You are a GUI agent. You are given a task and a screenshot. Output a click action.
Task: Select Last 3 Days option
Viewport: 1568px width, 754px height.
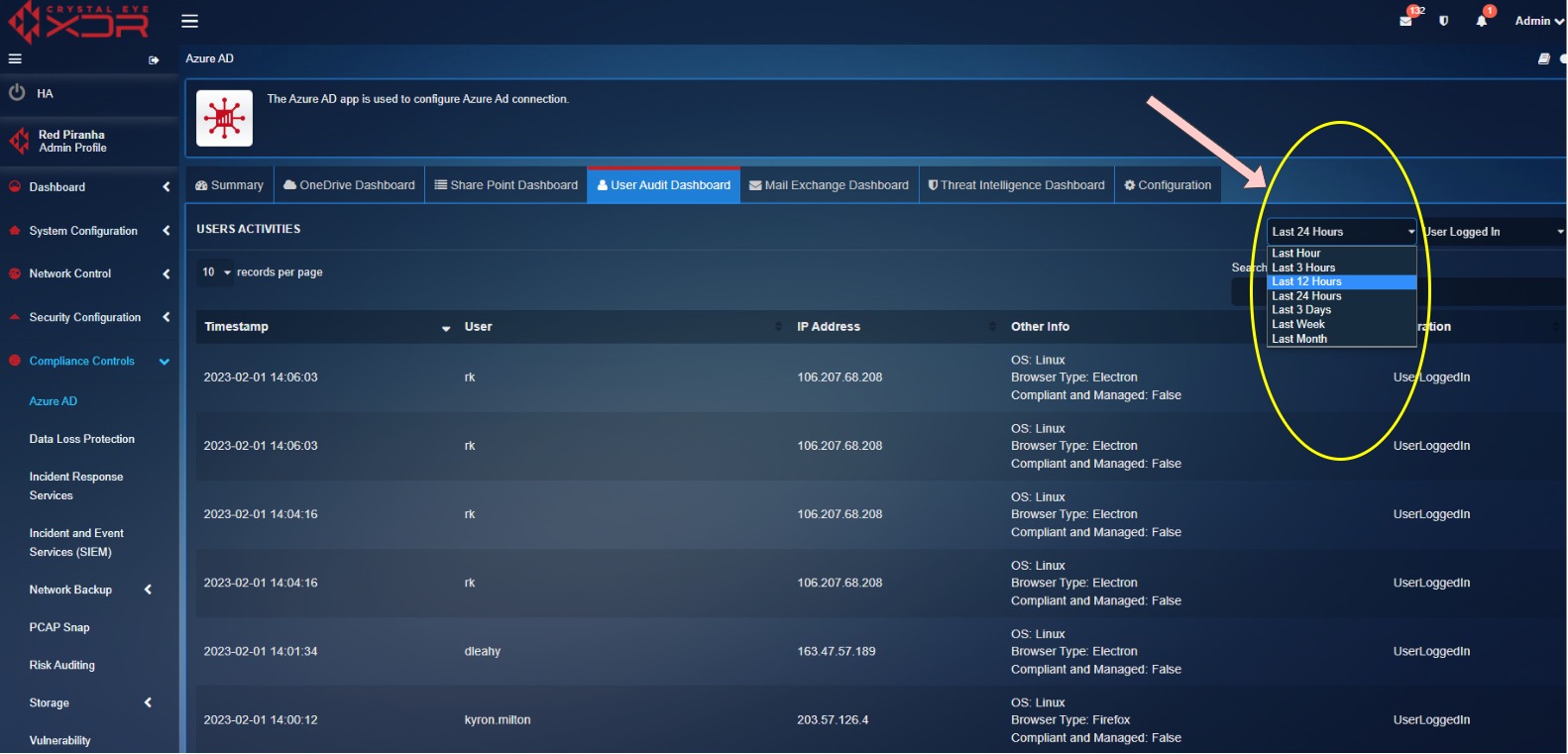[x=1342, y=310]
